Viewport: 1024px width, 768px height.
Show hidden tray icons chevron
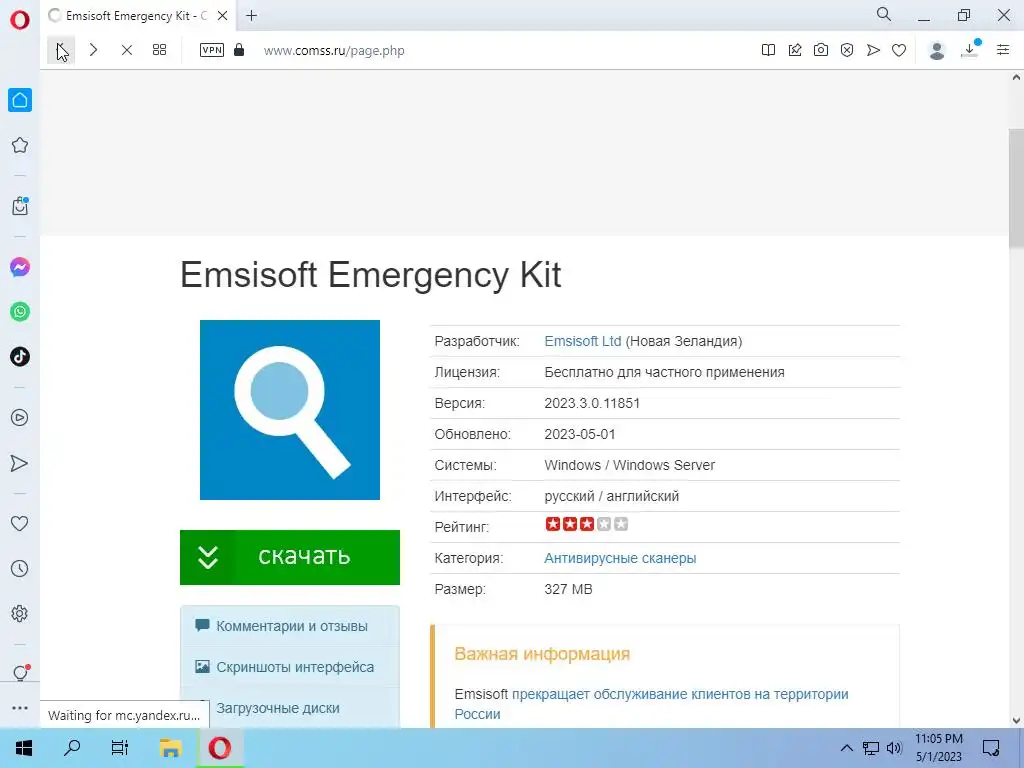tap(846, 748)
